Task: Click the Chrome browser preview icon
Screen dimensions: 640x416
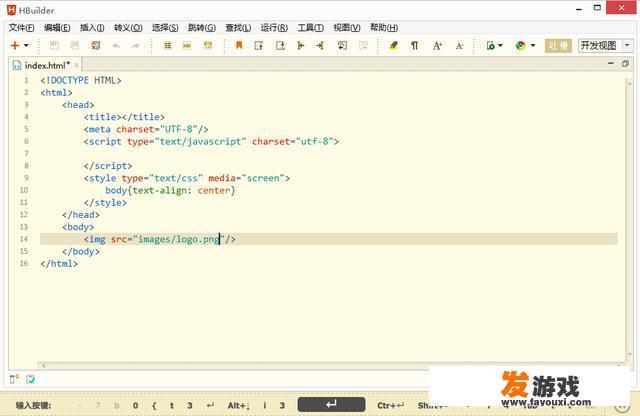Action: point(520,45)
